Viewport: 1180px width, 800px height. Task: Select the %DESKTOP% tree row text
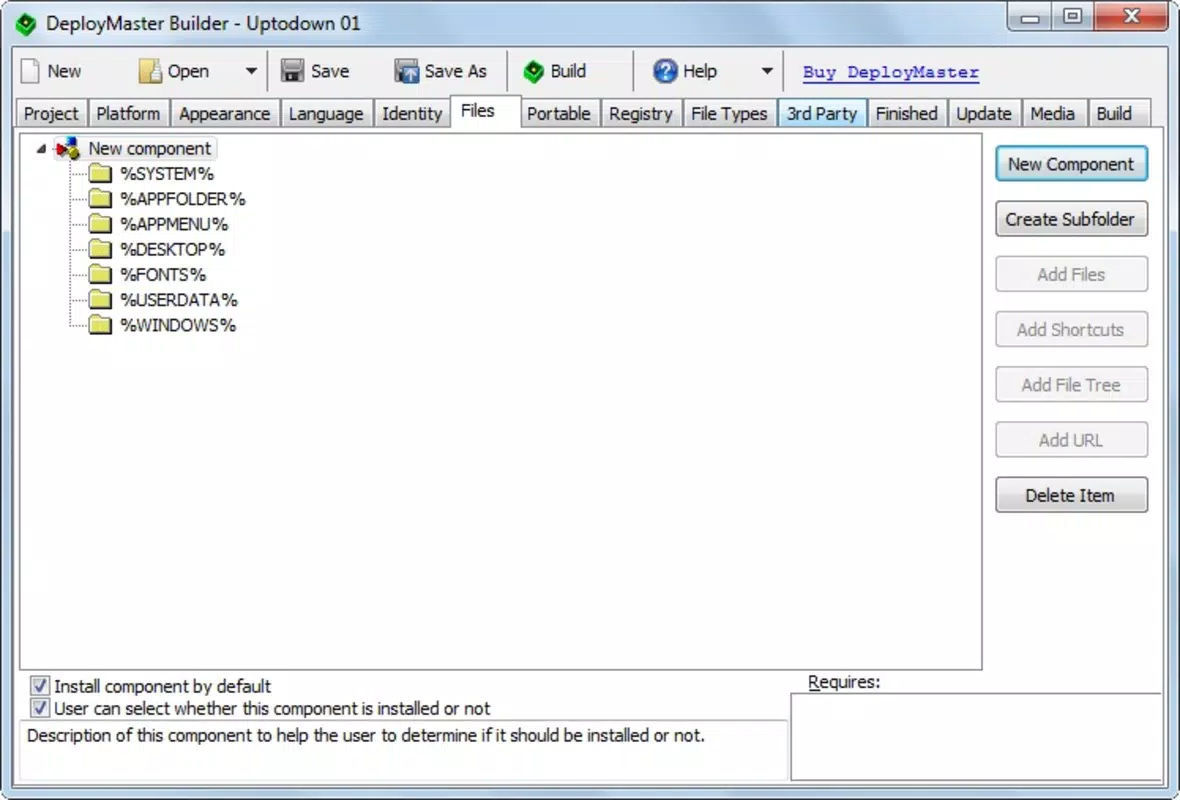pyautogui.click(x=172, y=249)
